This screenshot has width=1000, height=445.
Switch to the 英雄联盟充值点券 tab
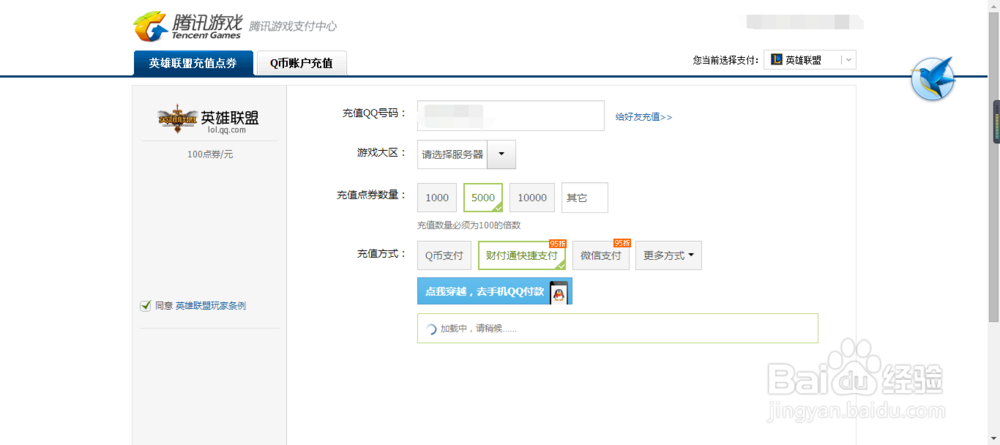(193, 63)
